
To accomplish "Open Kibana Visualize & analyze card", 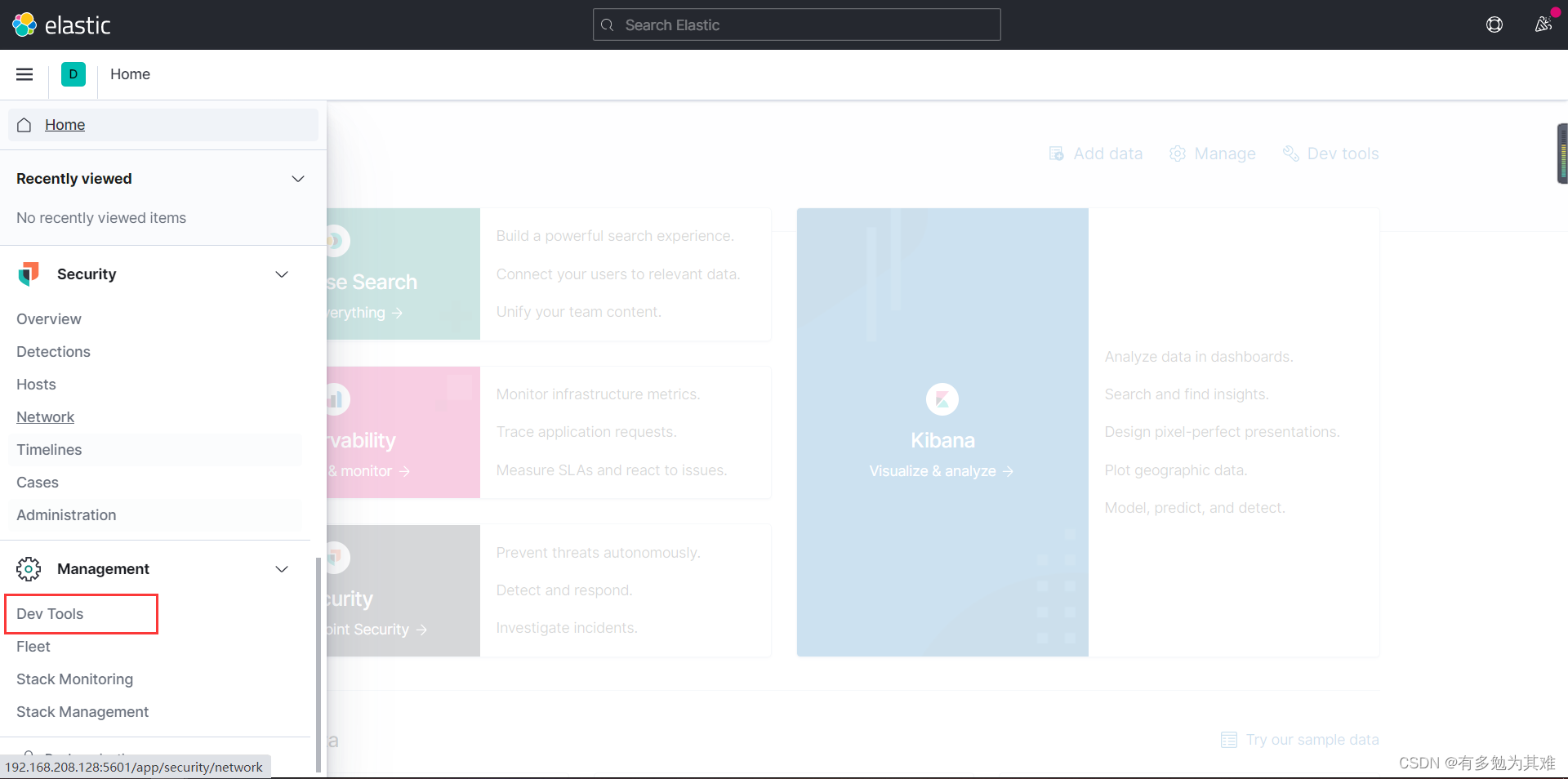I will (942, 432).
